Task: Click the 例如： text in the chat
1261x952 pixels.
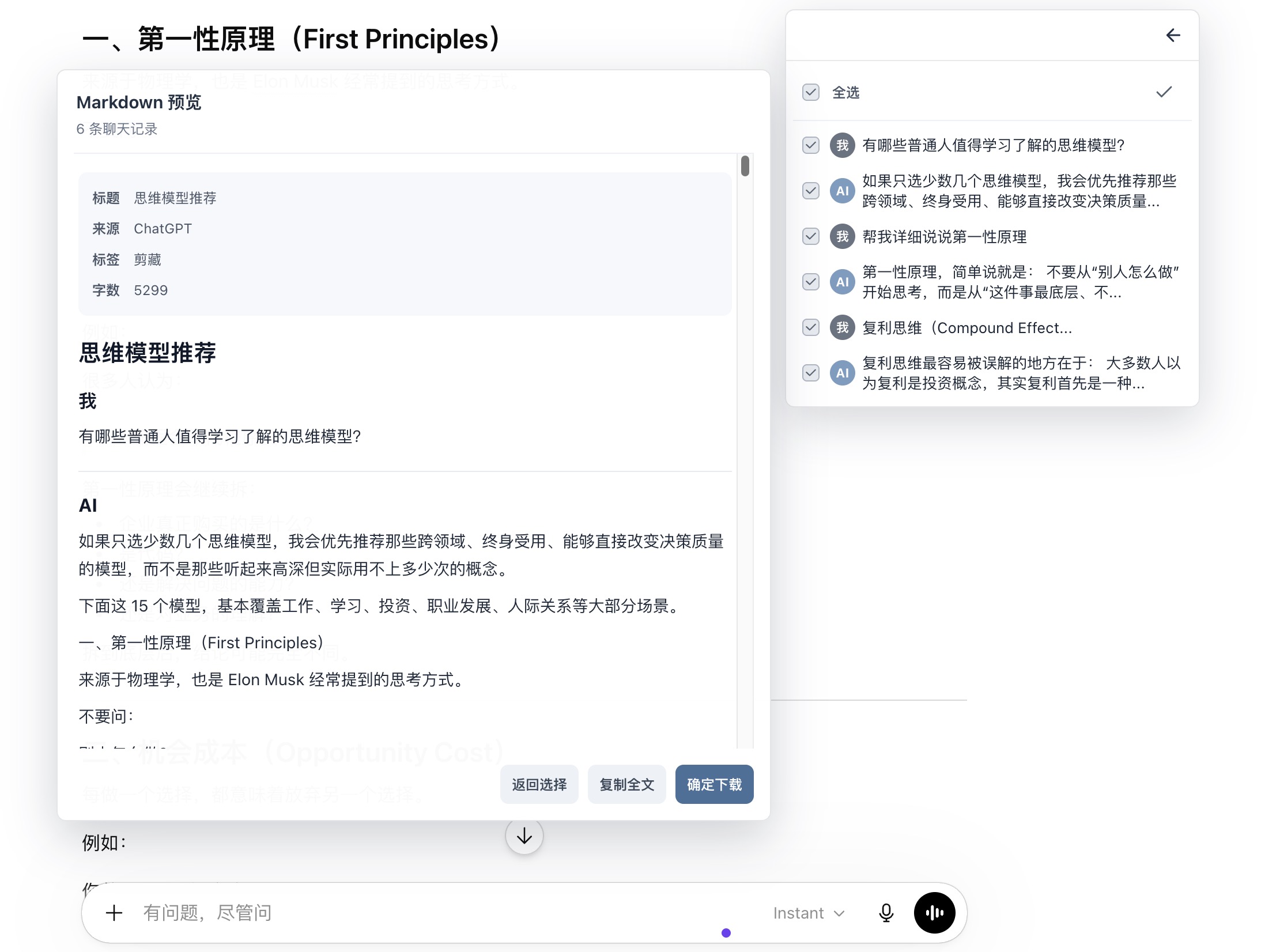Action: pyautogui.click(x=104, y=843)
